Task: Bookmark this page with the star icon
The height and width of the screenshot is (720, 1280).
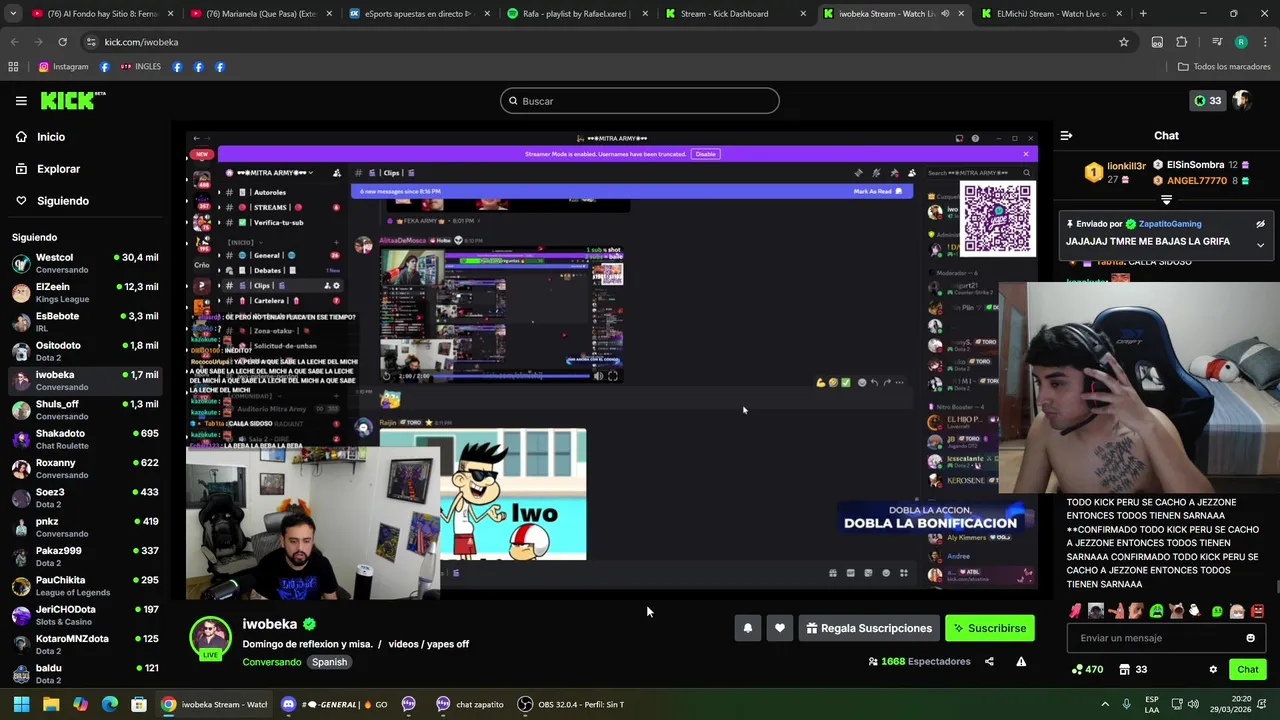Action: [x=1124, y=42]
